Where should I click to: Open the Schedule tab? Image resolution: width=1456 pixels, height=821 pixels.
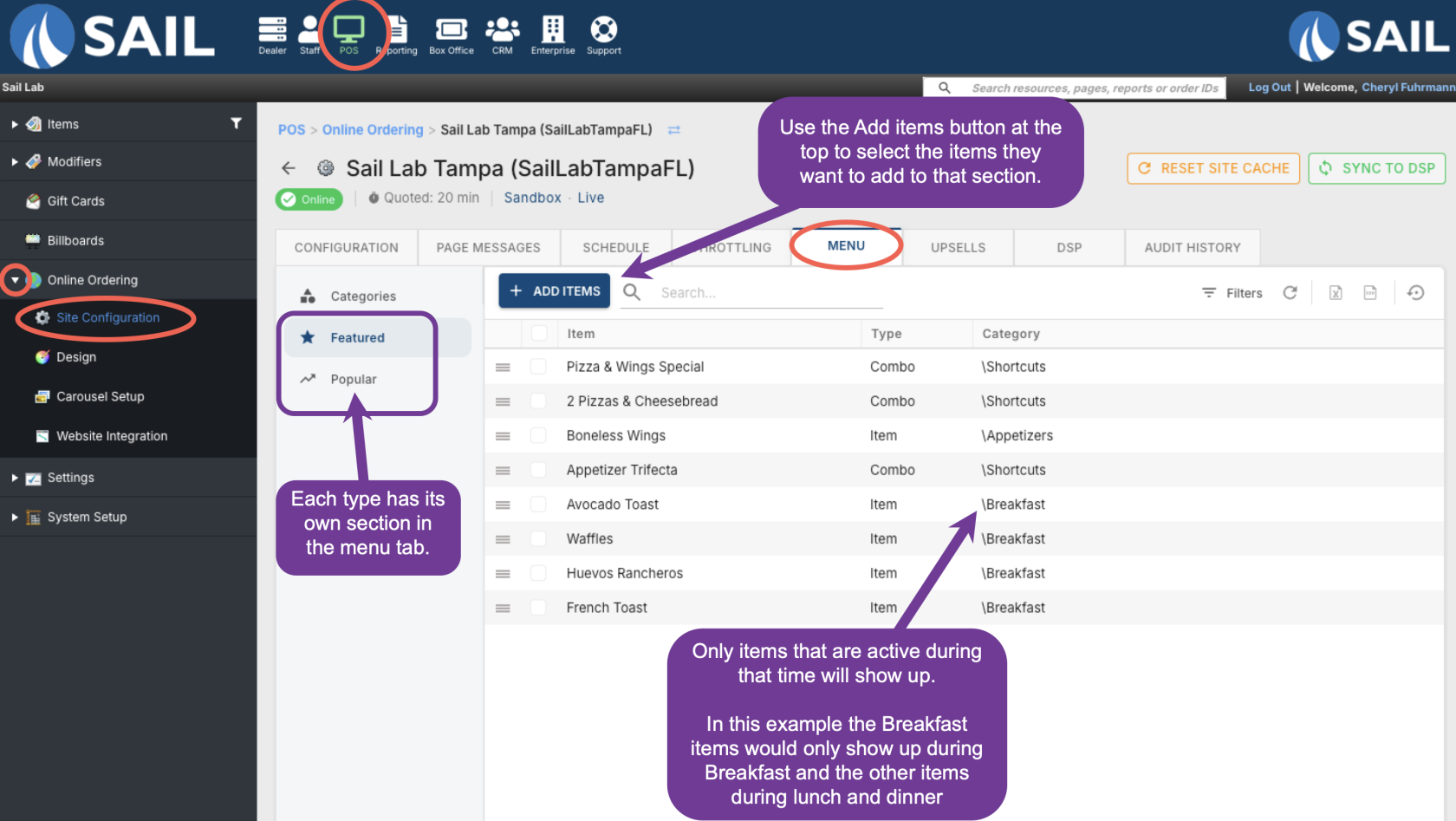click(x=616, y=248)
